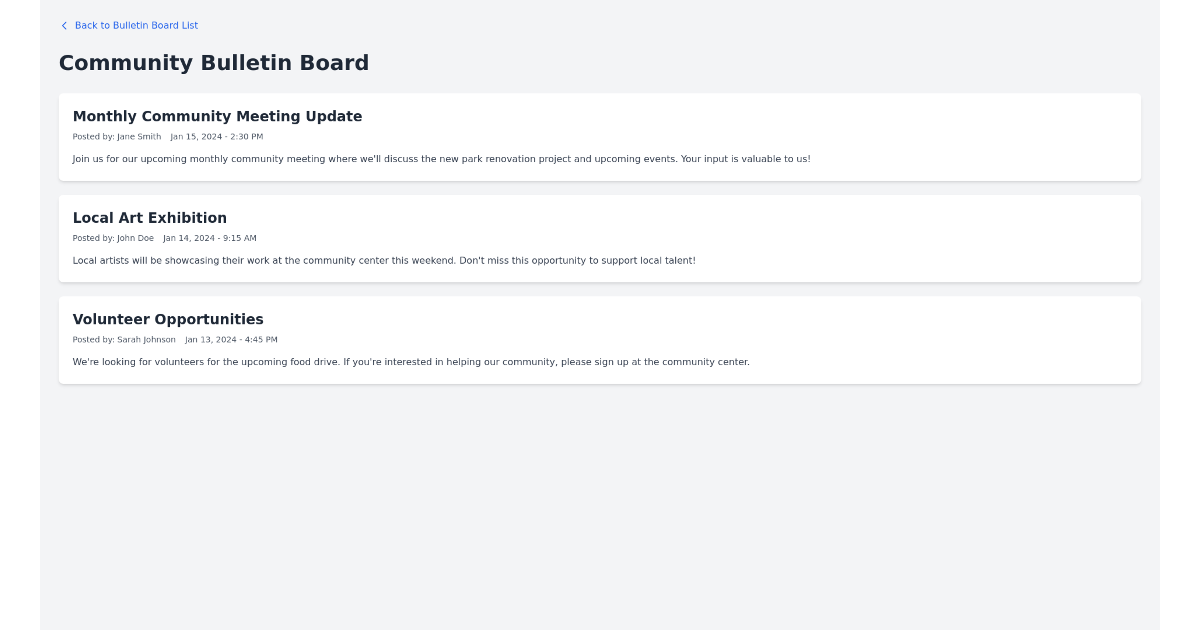This screenshot has height=630, width=1200.
Task: Select the timestamp 'Jan 13, 2024 - 4:45 PM'
Action: 232,339
